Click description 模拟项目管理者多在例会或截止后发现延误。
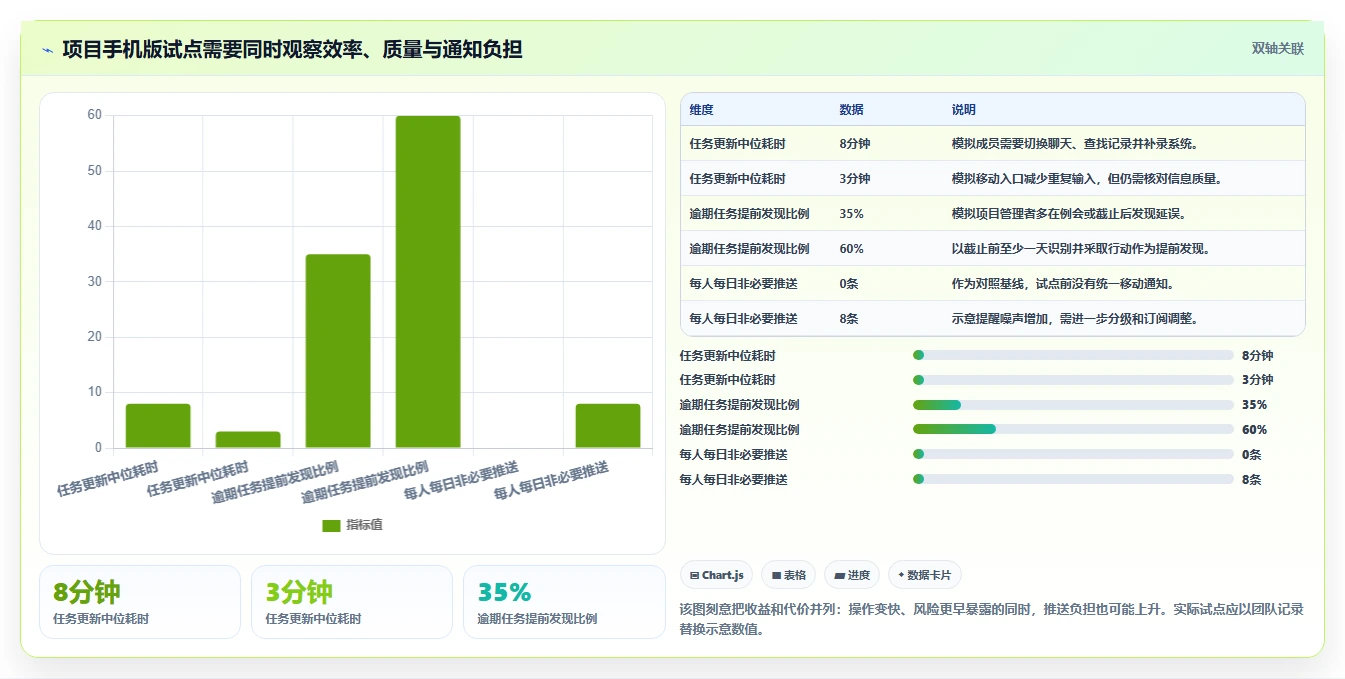 tap(1069, 214)
